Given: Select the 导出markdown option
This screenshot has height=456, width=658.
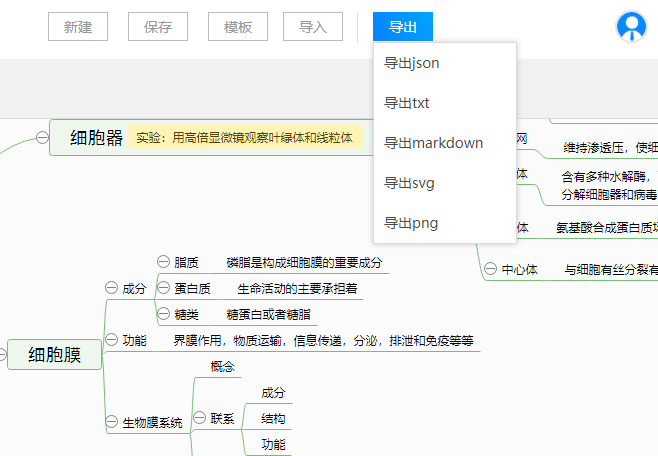Looking at the screenshot, I should [433, 143].
